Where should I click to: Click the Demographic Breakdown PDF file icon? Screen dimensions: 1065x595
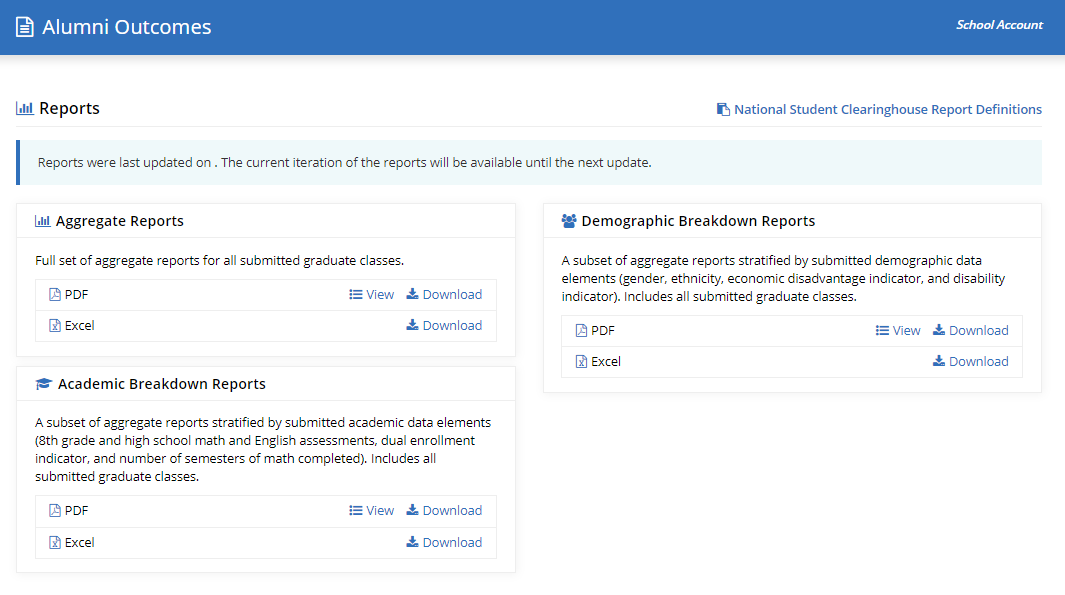pyautogui.click(x=581, y=331)
